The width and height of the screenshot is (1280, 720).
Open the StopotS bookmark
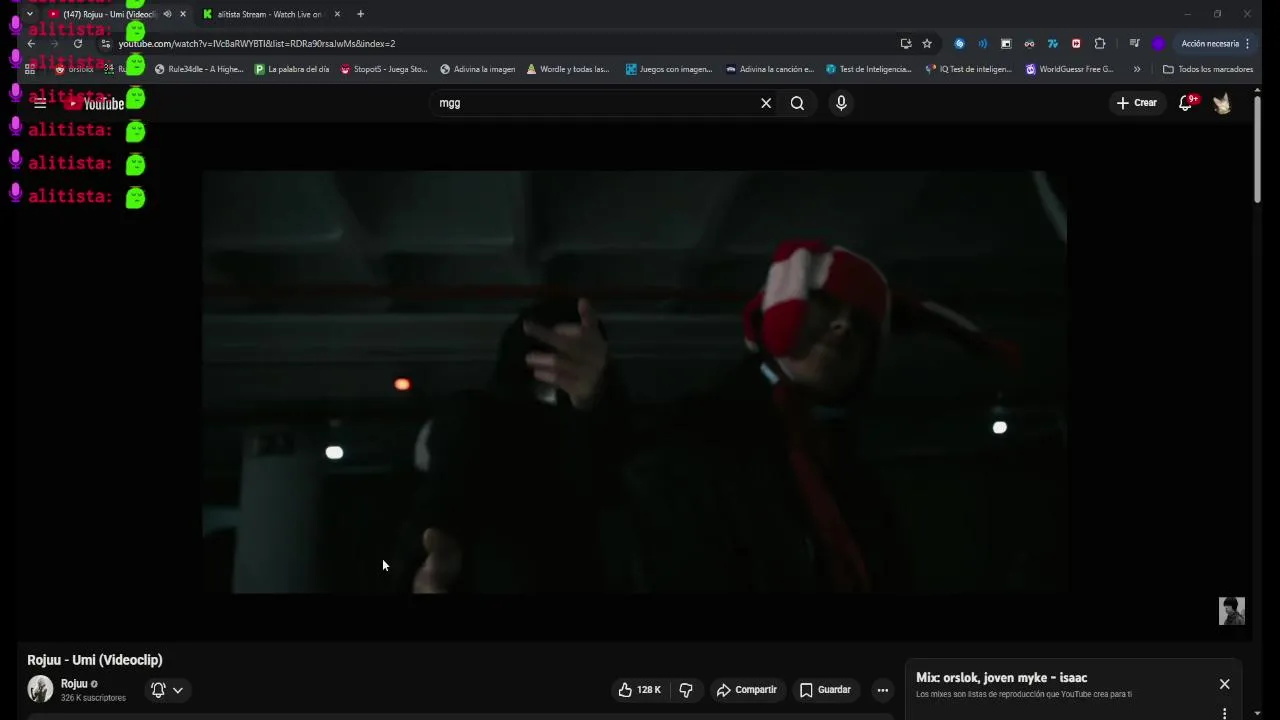pos(384,69)
